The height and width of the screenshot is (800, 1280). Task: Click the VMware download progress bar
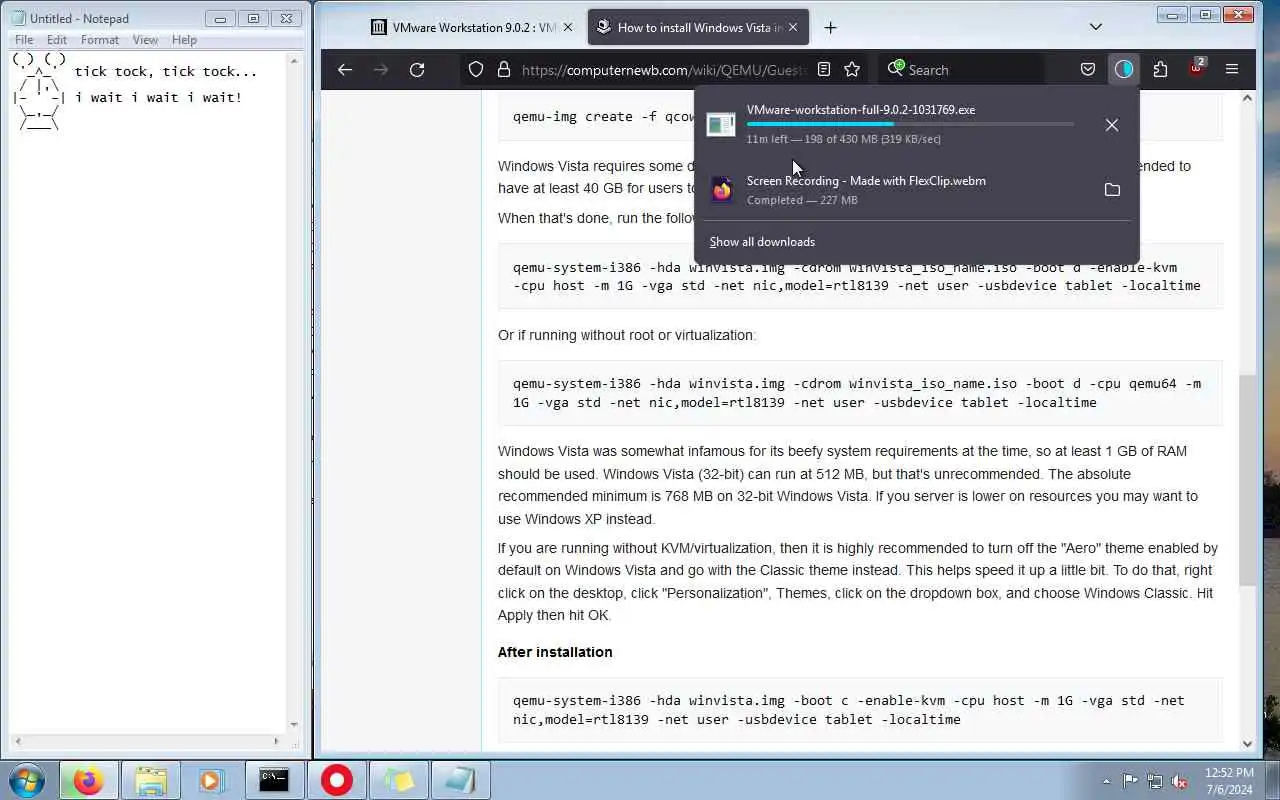click(910, 124)
